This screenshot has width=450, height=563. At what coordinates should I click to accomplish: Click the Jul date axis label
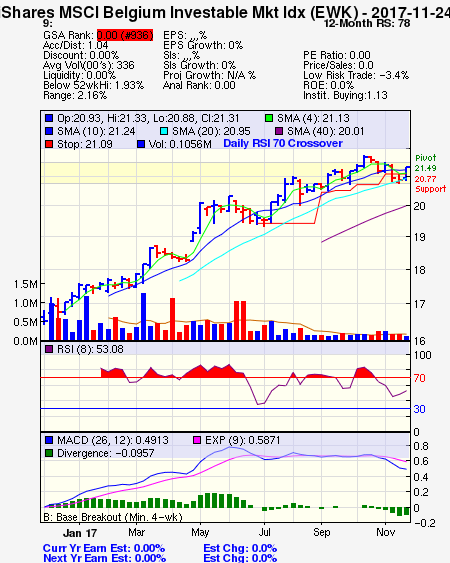[265, 532]
